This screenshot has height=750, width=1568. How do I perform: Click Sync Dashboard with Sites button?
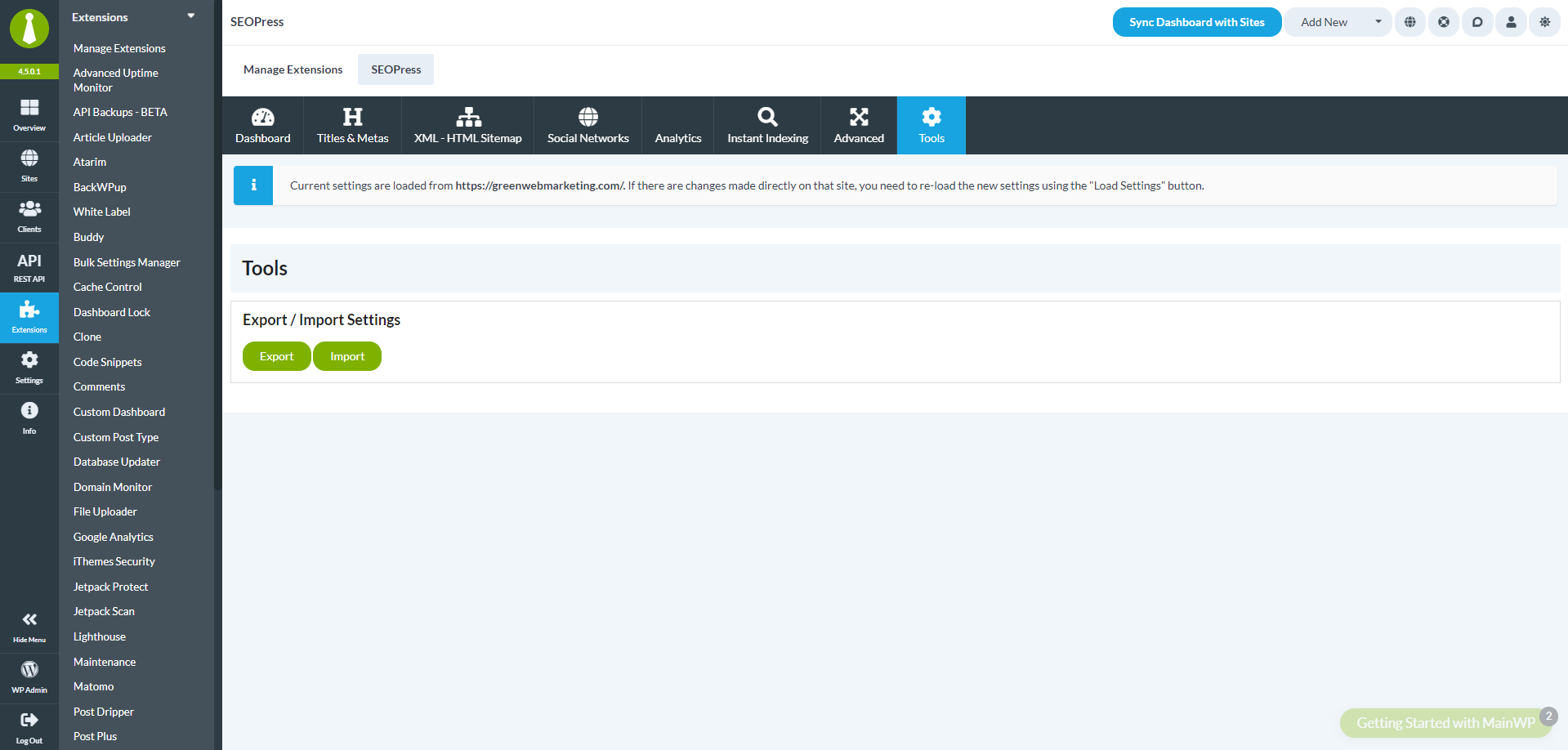[x=1197, y=22]
